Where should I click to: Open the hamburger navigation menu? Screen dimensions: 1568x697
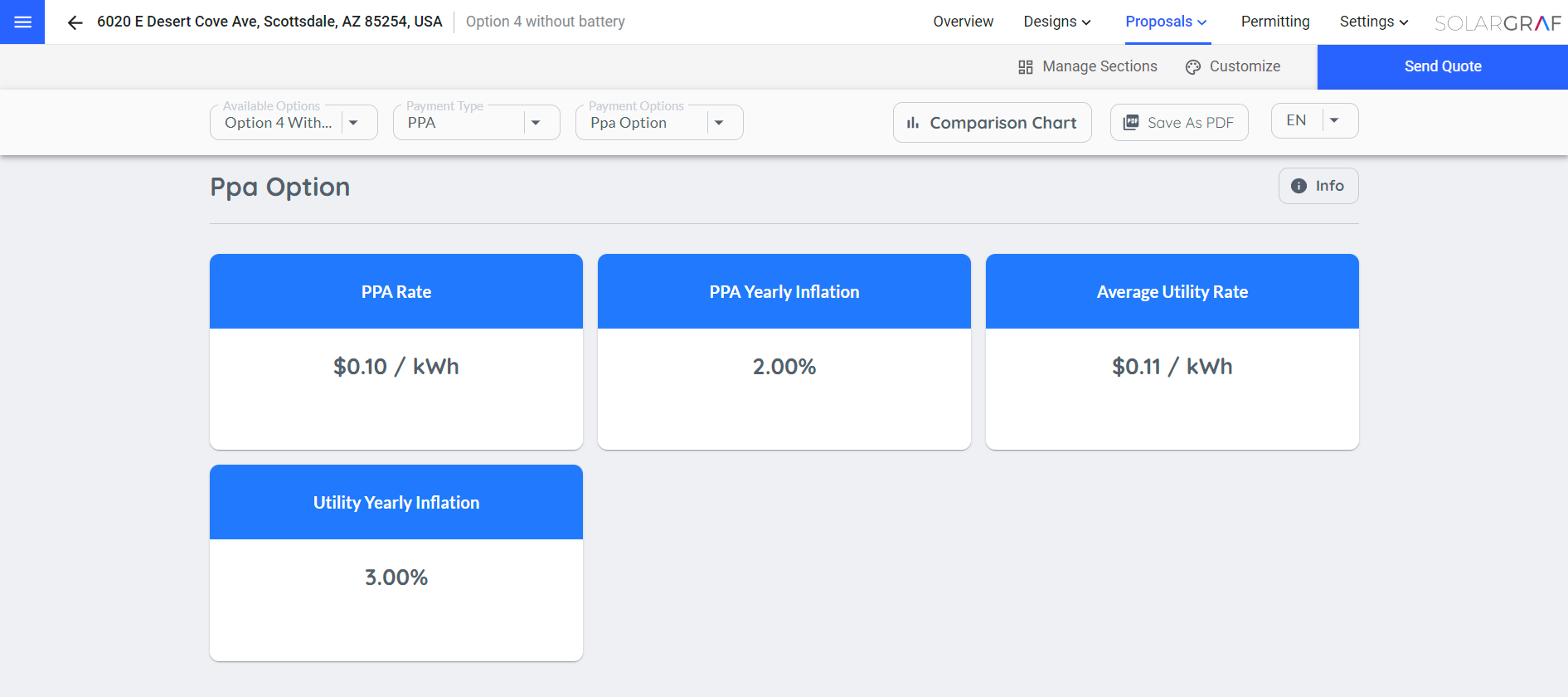coord(22,22)
